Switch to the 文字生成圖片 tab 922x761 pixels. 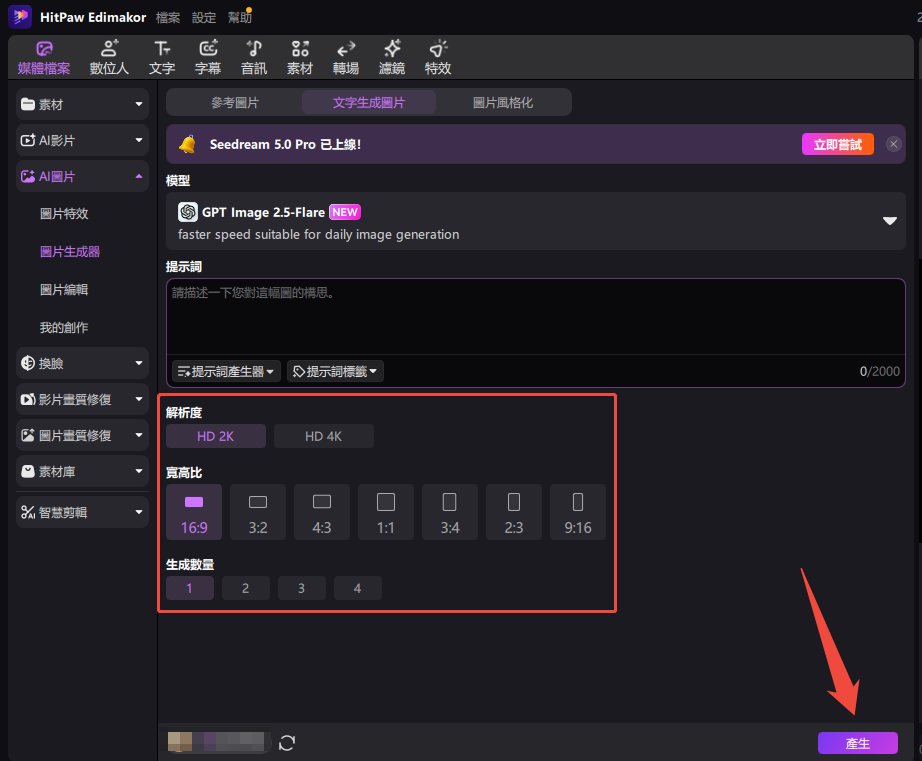(369, 103)
